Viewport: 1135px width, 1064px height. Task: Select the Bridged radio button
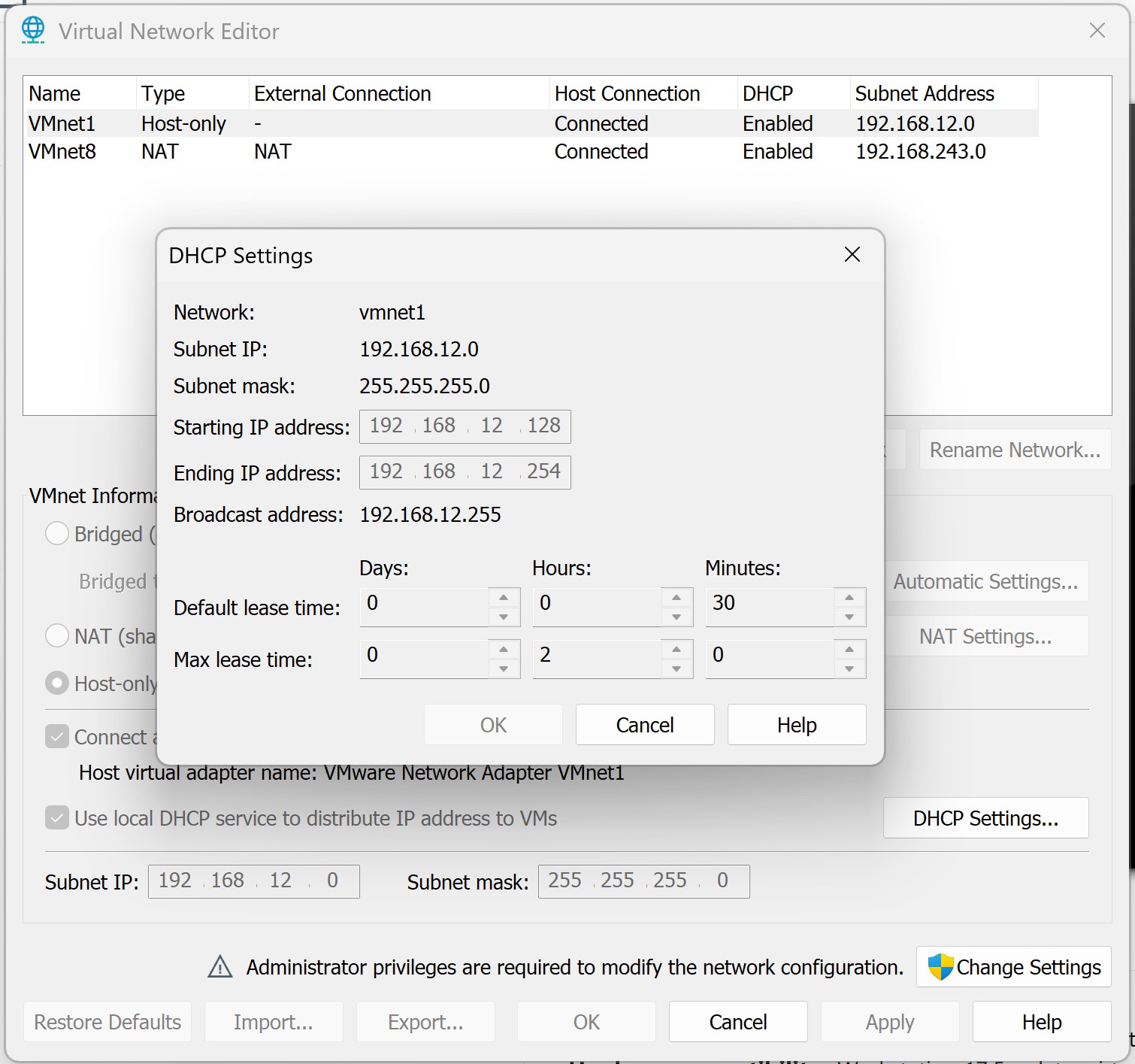(57, 534)
